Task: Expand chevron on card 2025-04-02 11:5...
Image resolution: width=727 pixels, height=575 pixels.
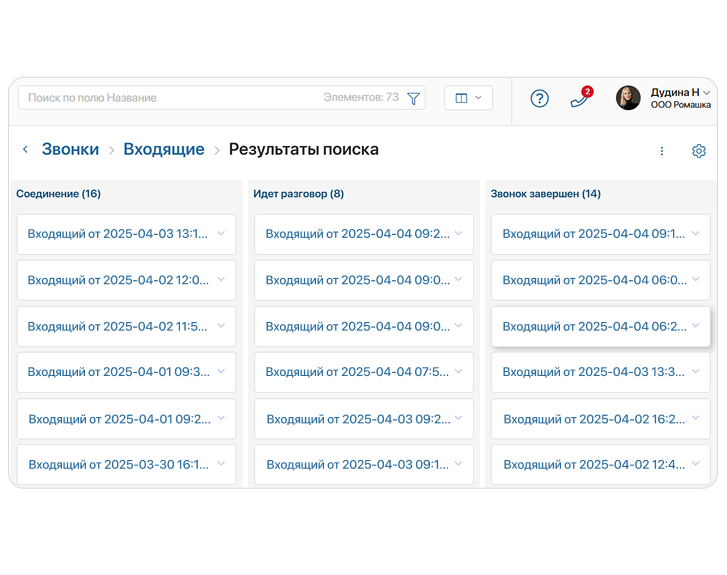Action: [221, 326]
